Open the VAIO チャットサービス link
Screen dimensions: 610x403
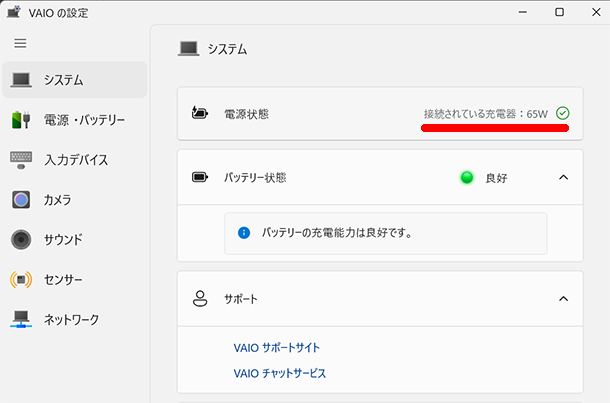[280, 373]
